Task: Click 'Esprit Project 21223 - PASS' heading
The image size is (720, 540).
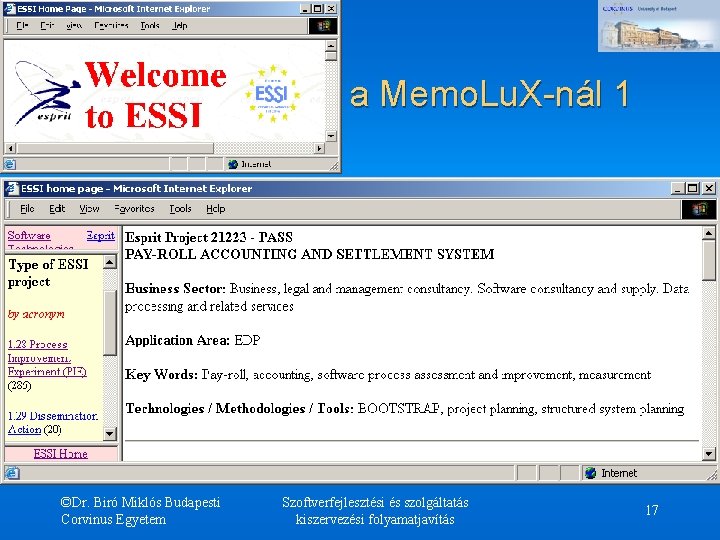Action: click(x=209, y=237)
